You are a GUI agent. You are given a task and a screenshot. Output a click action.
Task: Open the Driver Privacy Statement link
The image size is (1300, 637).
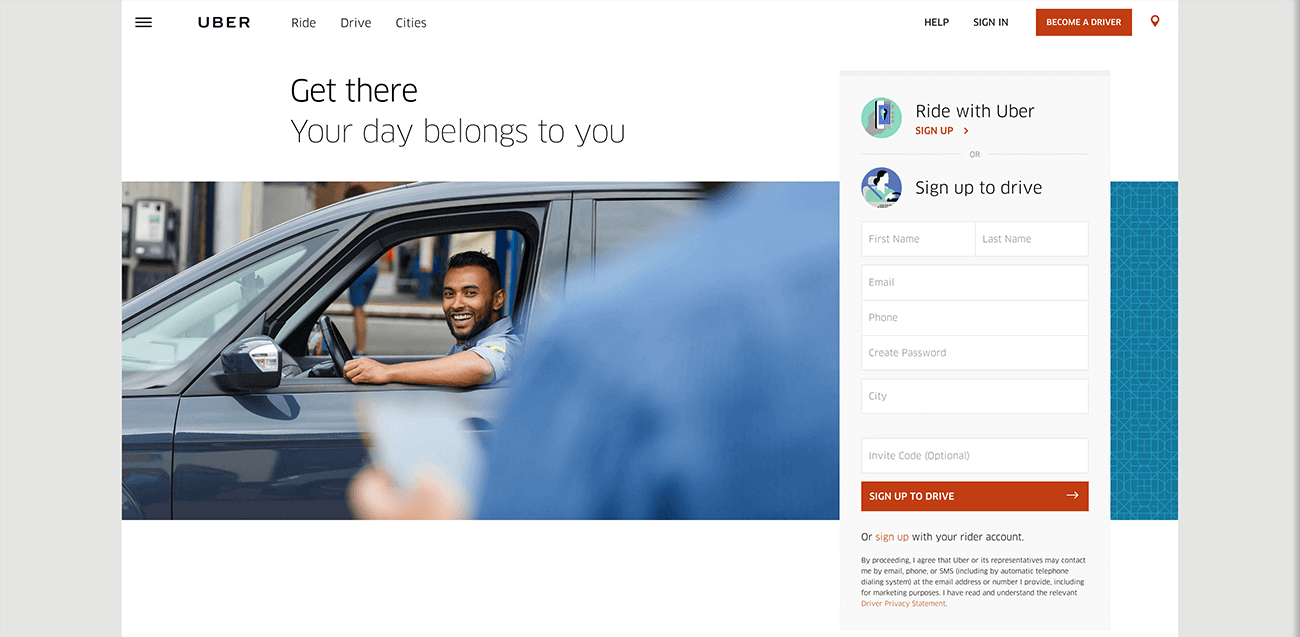click(x=903, y=604)
